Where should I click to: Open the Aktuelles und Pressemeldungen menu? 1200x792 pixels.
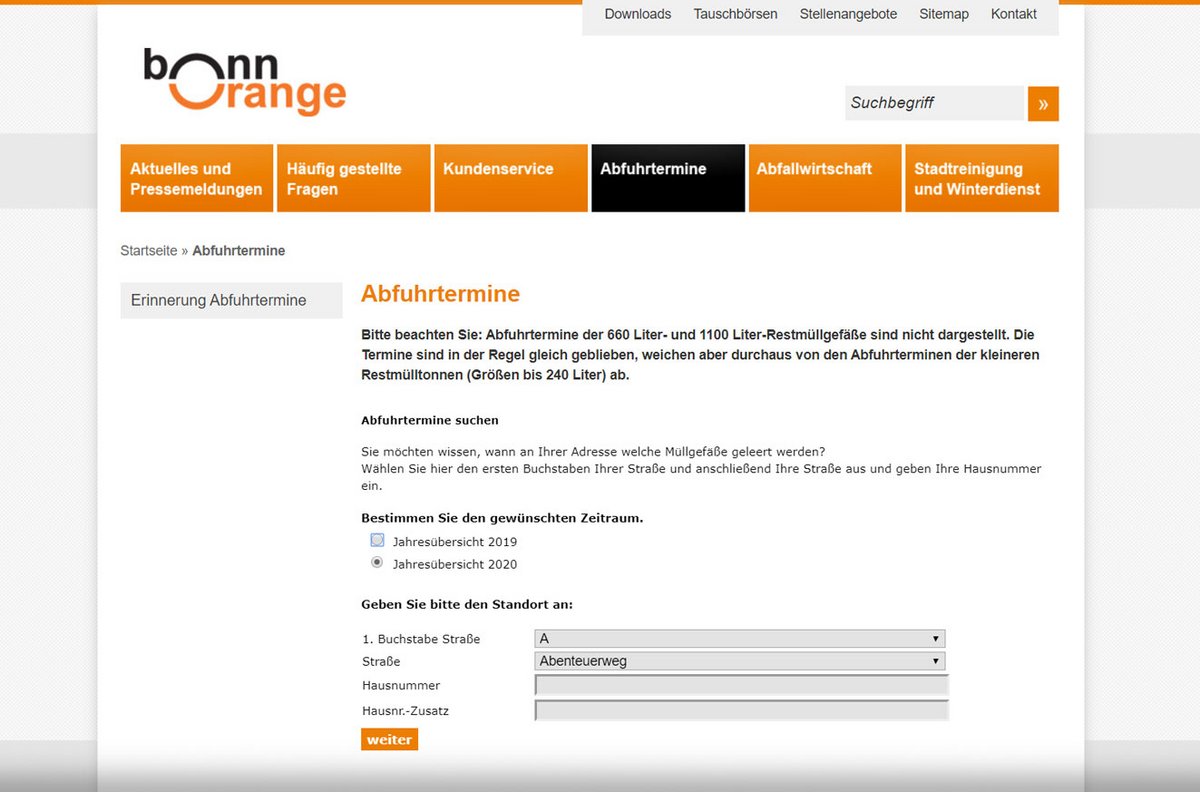(x=197, y=178)
